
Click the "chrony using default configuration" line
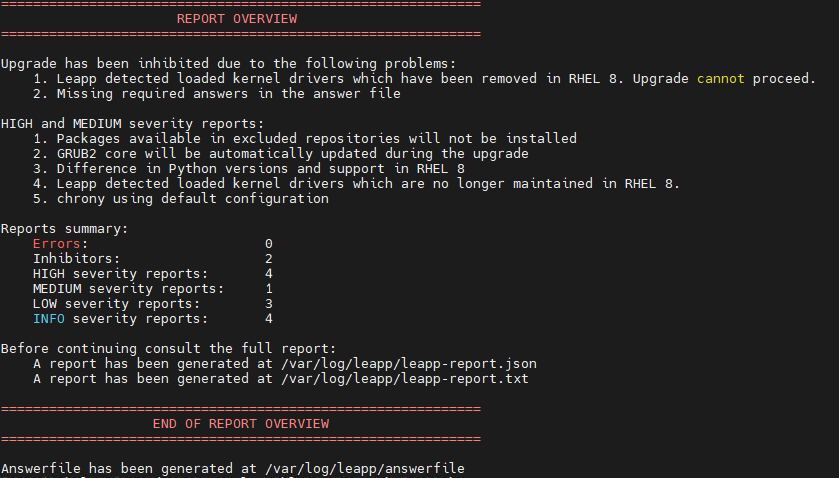[192, 199]
